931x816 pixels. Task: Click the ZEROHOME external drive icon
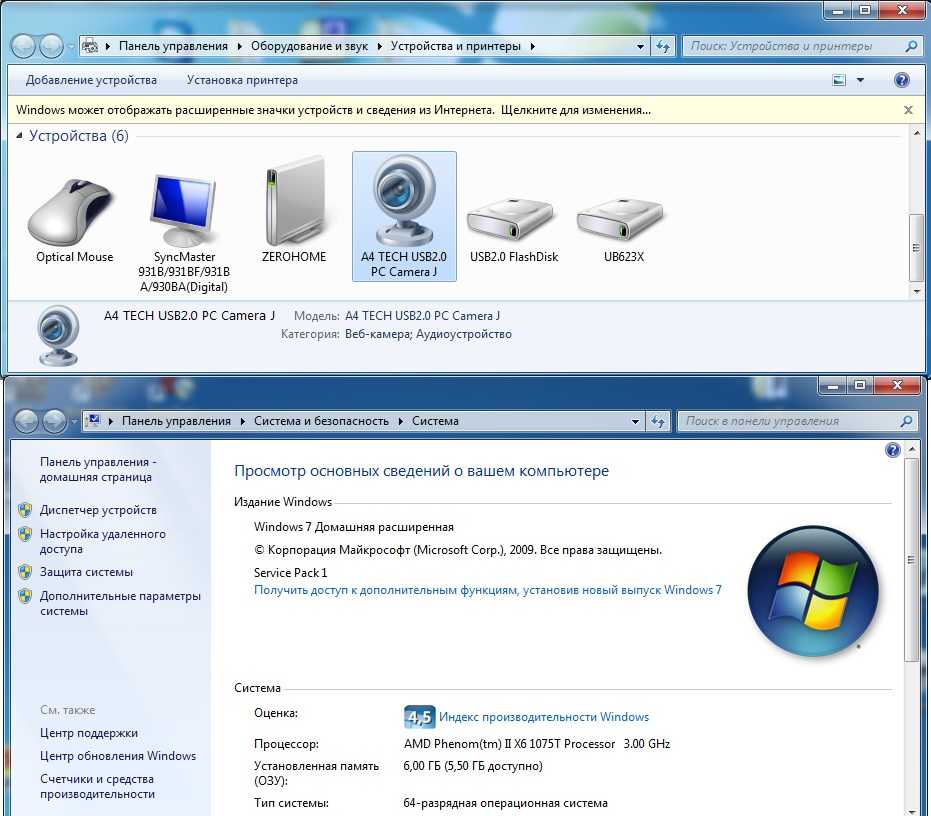pyautogui.click(x=294, y=203)
